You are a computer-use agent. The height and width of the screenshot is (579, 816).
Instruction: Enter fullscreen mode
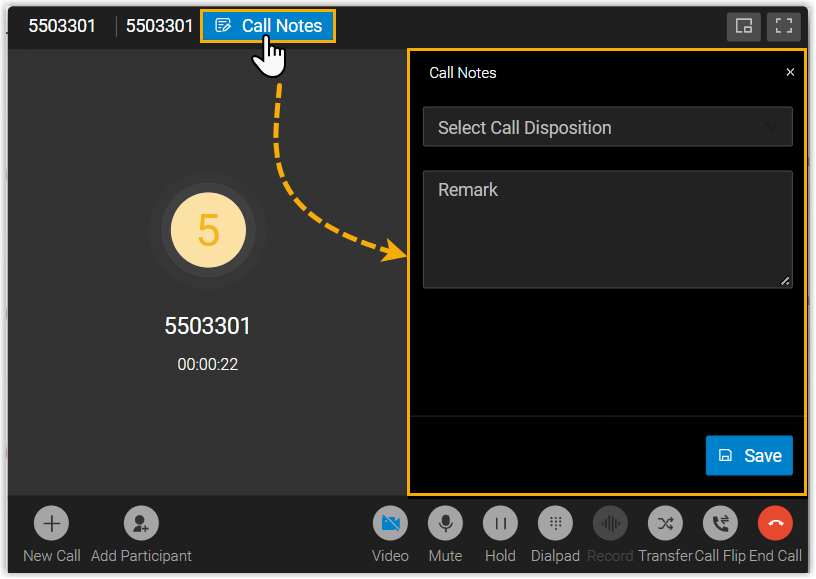[783, 26]
